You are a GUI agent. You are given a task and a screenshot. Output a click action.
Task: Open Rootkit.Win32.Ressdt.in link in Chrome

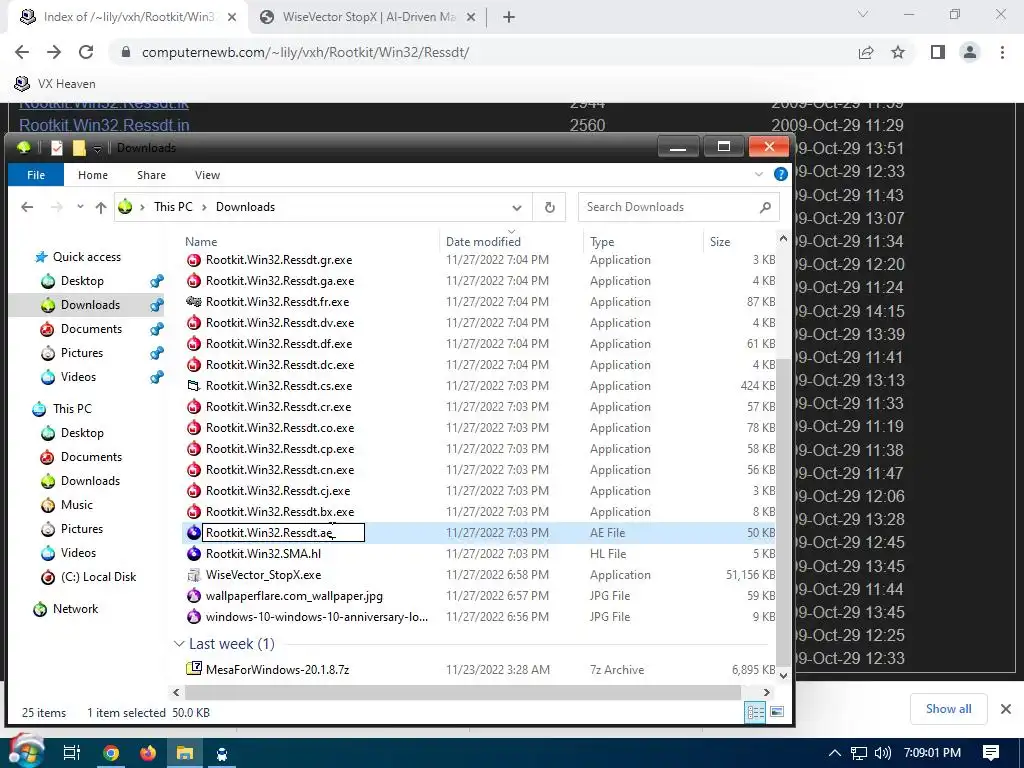point(104,125)
